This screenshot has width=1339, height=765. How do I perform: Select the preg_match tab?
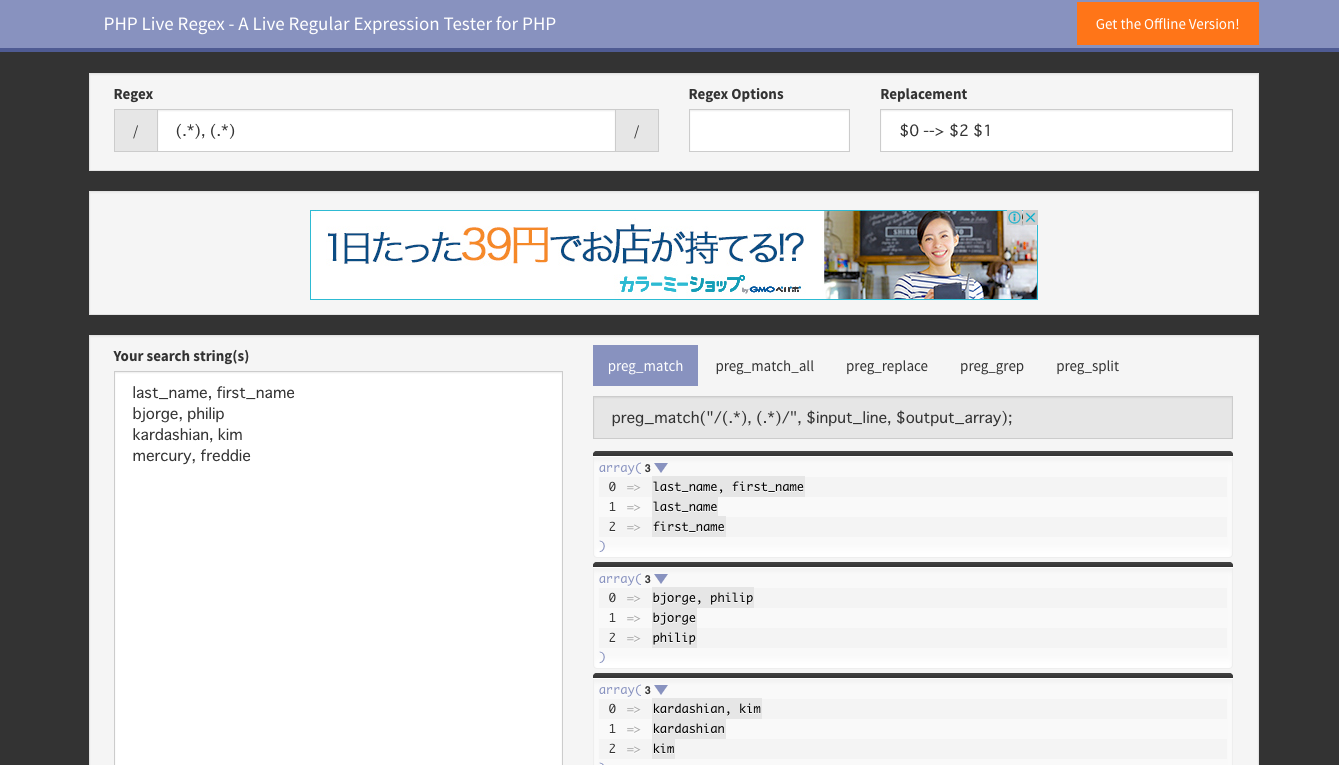tap(645, 366)
